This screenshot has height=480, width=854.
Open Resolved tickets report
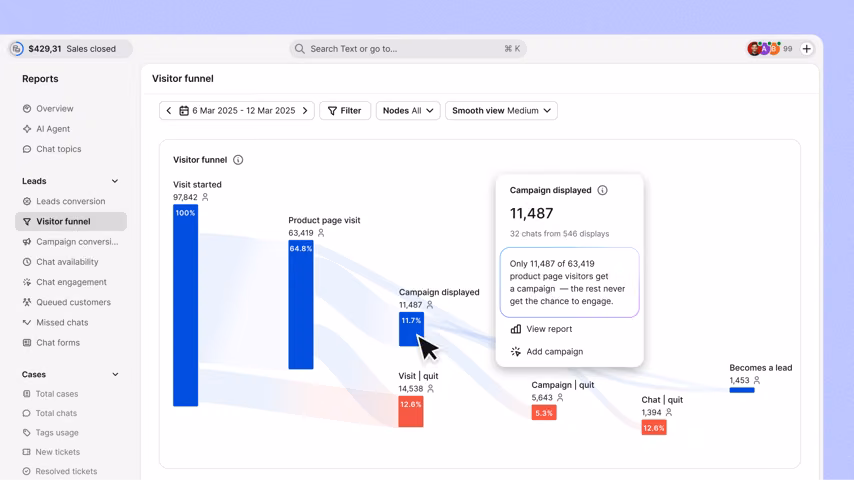[x=71, y=471]
